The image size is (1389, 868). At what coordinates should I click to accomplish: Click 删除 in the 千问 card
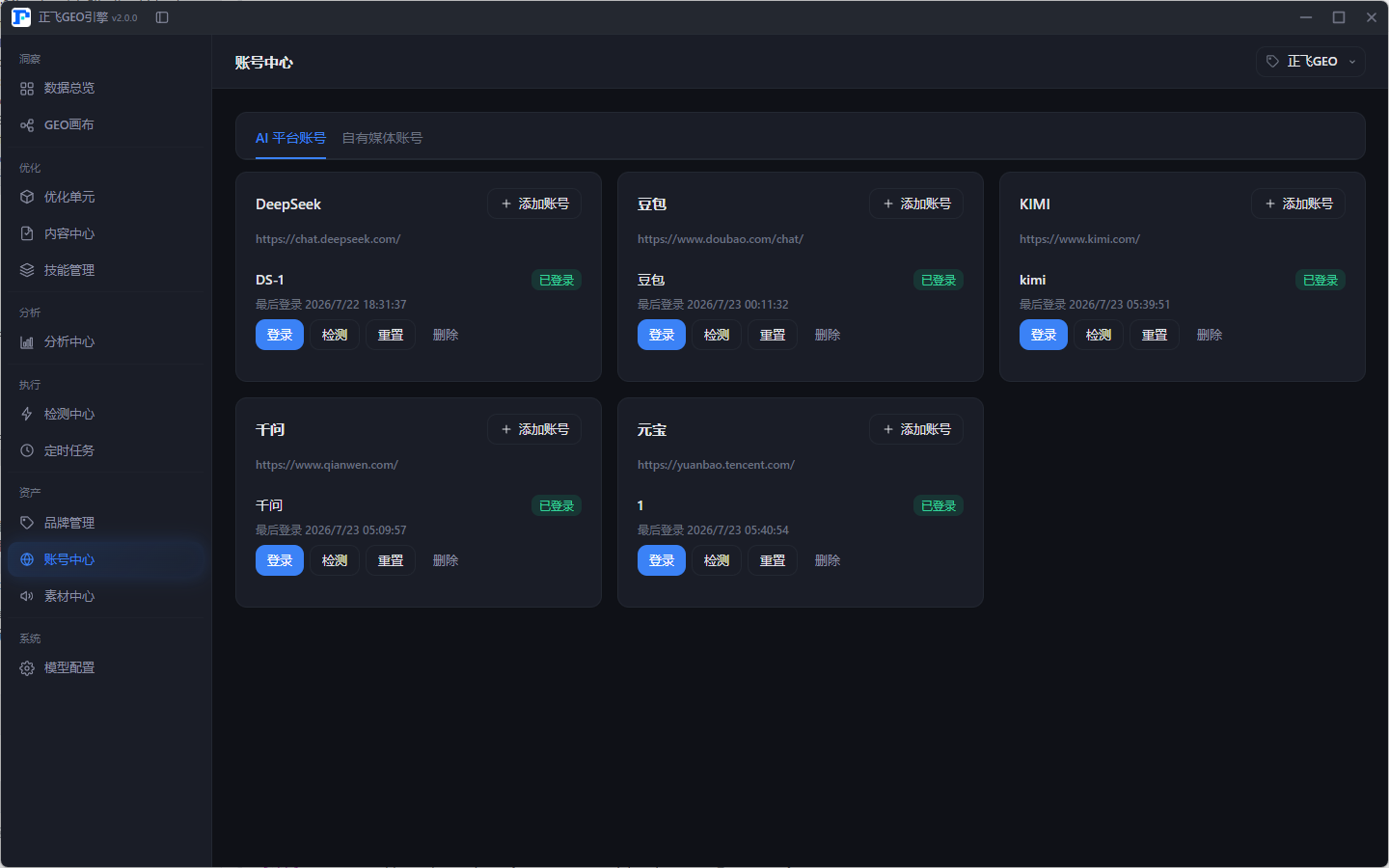(446, 560)
